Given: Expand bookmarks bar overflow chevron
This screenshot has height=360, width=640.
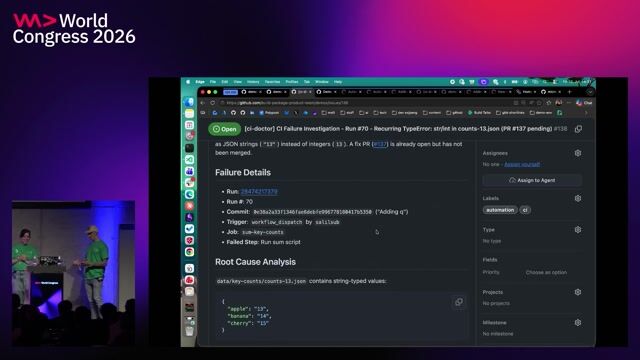Looking at the screenshot, I should pos(587,113).
